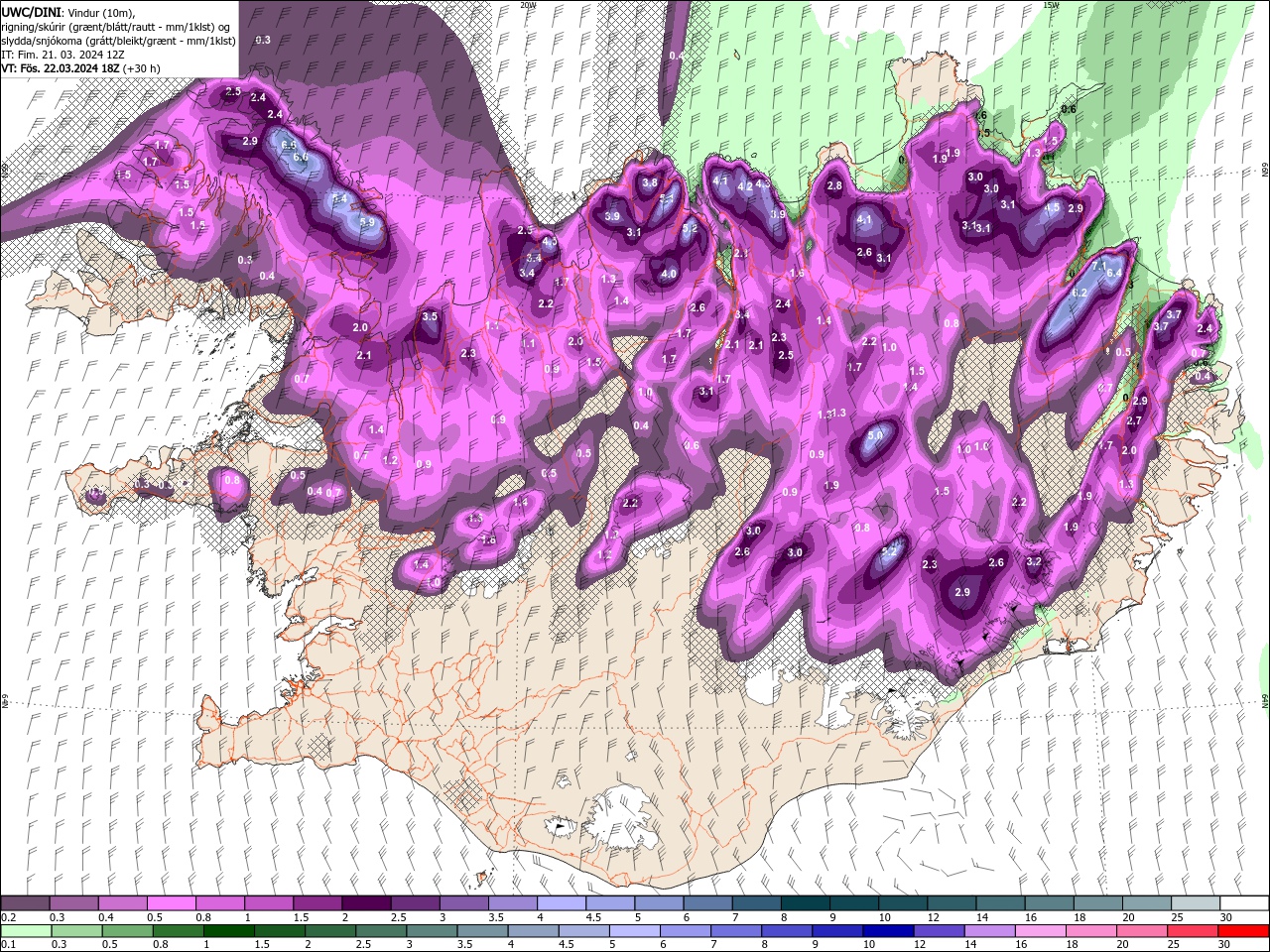The image size is (1270, 952).
Task: Click the 2.8 snowfall value on the map
Action: coord(834,185)
